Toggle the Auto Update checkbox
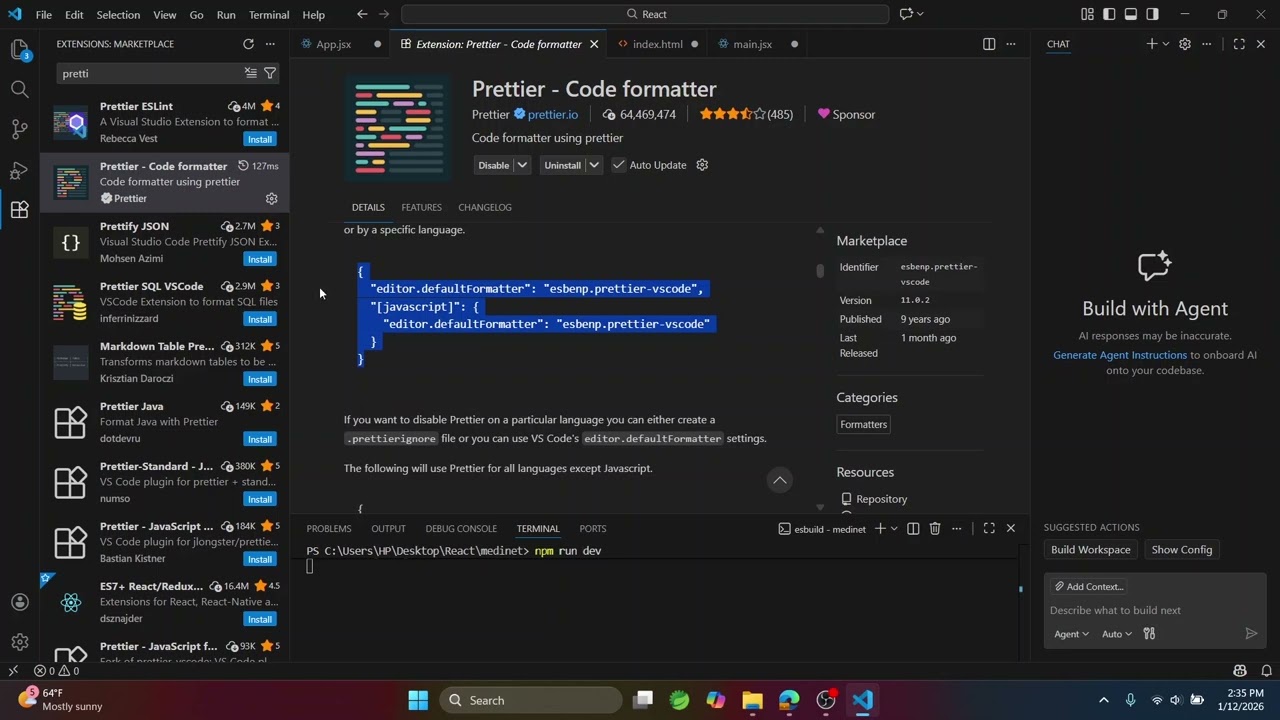 [619, 165]
